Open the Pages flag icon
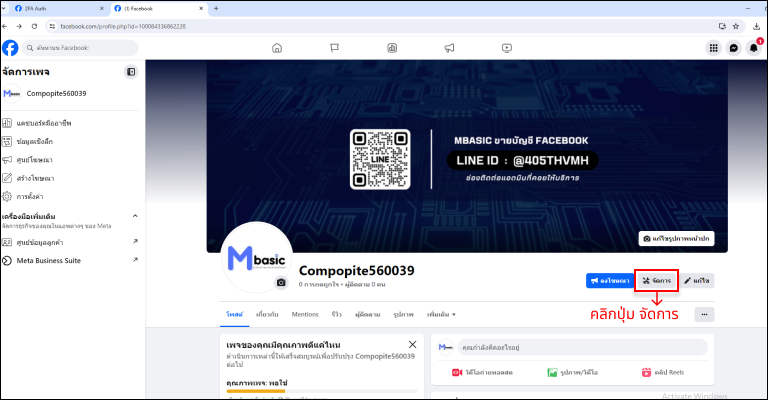 [335, 48]
